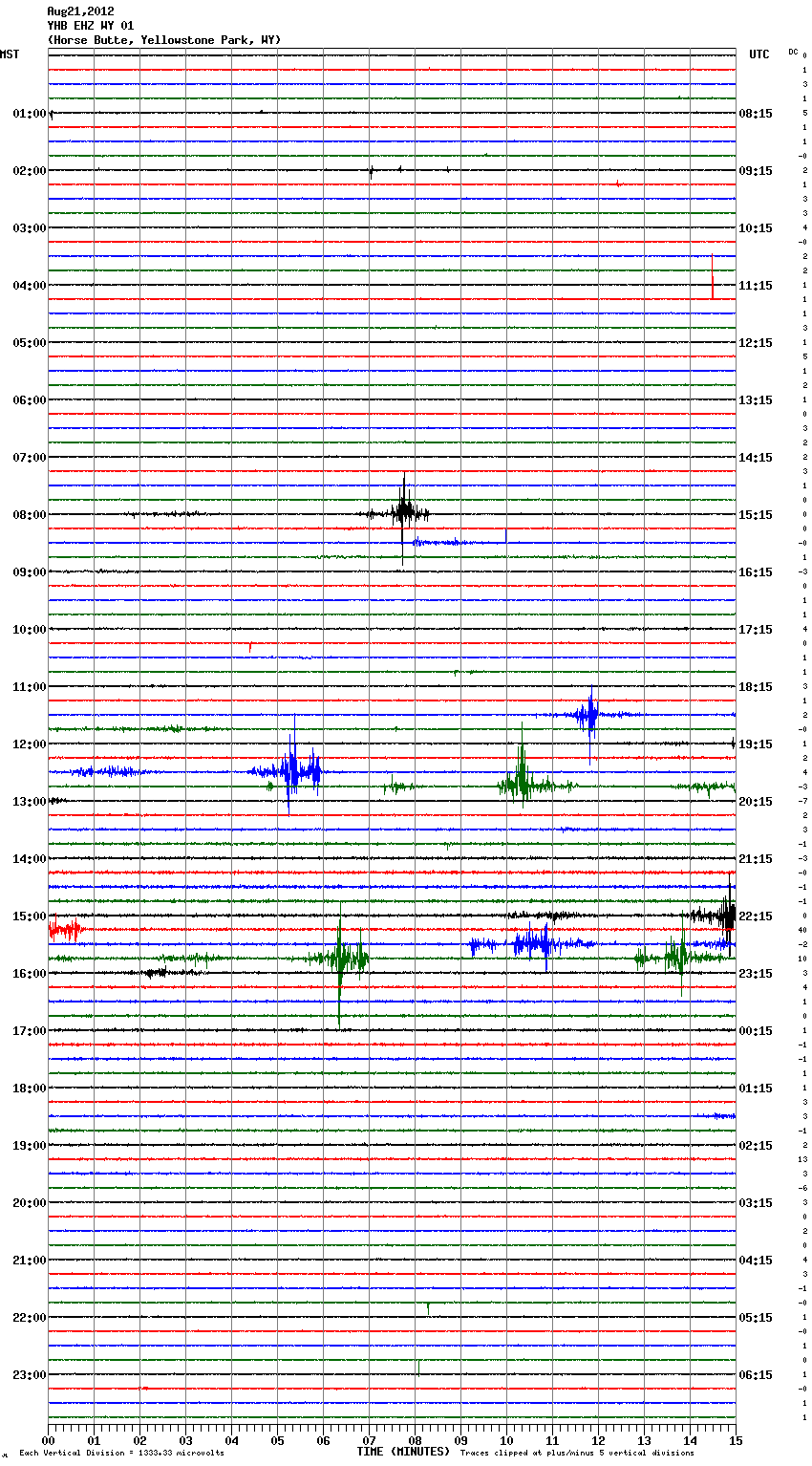Click minute 00 on the bottom axis

49,1440
